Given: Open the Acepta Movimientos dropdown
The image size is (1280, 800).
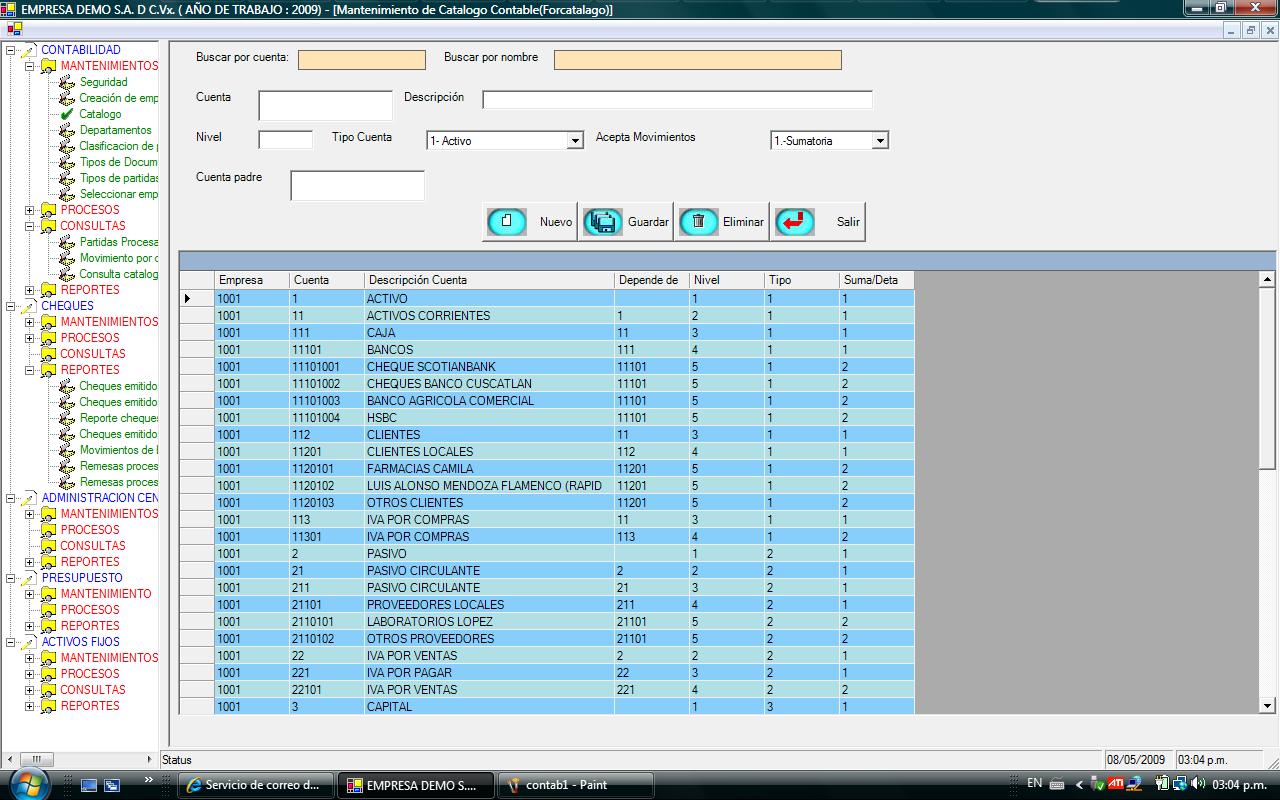Looking at the screenshot, I should click(880, 141).
